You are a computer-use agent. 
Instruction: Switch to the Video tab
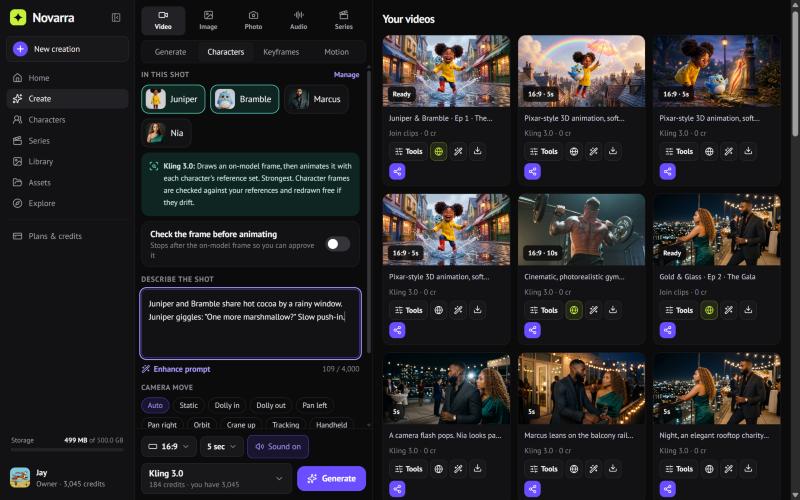163,20
